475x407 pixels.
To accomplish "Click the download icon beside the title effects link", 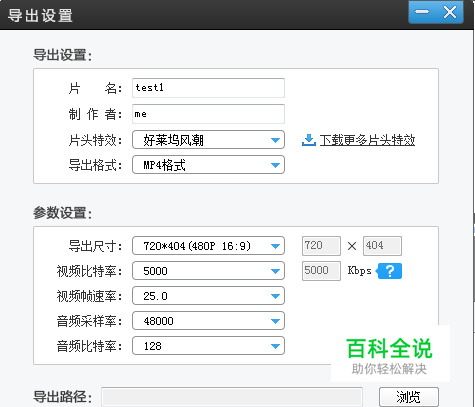I will 309,140.
